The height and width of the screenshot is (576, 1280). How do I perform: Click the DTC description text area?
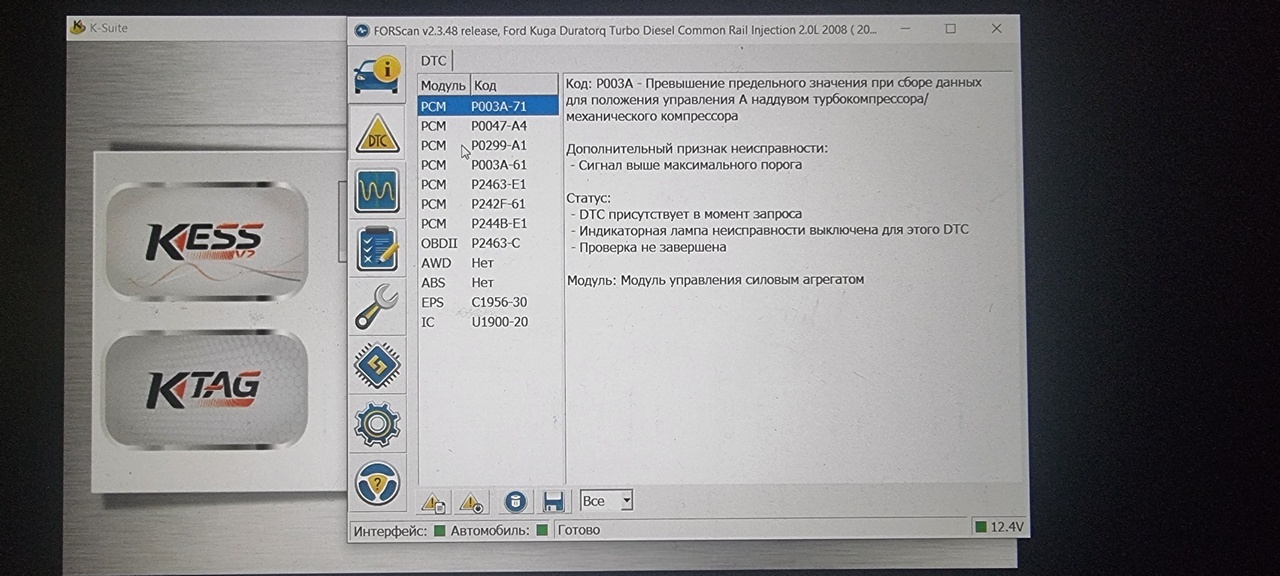click(791, 279)
